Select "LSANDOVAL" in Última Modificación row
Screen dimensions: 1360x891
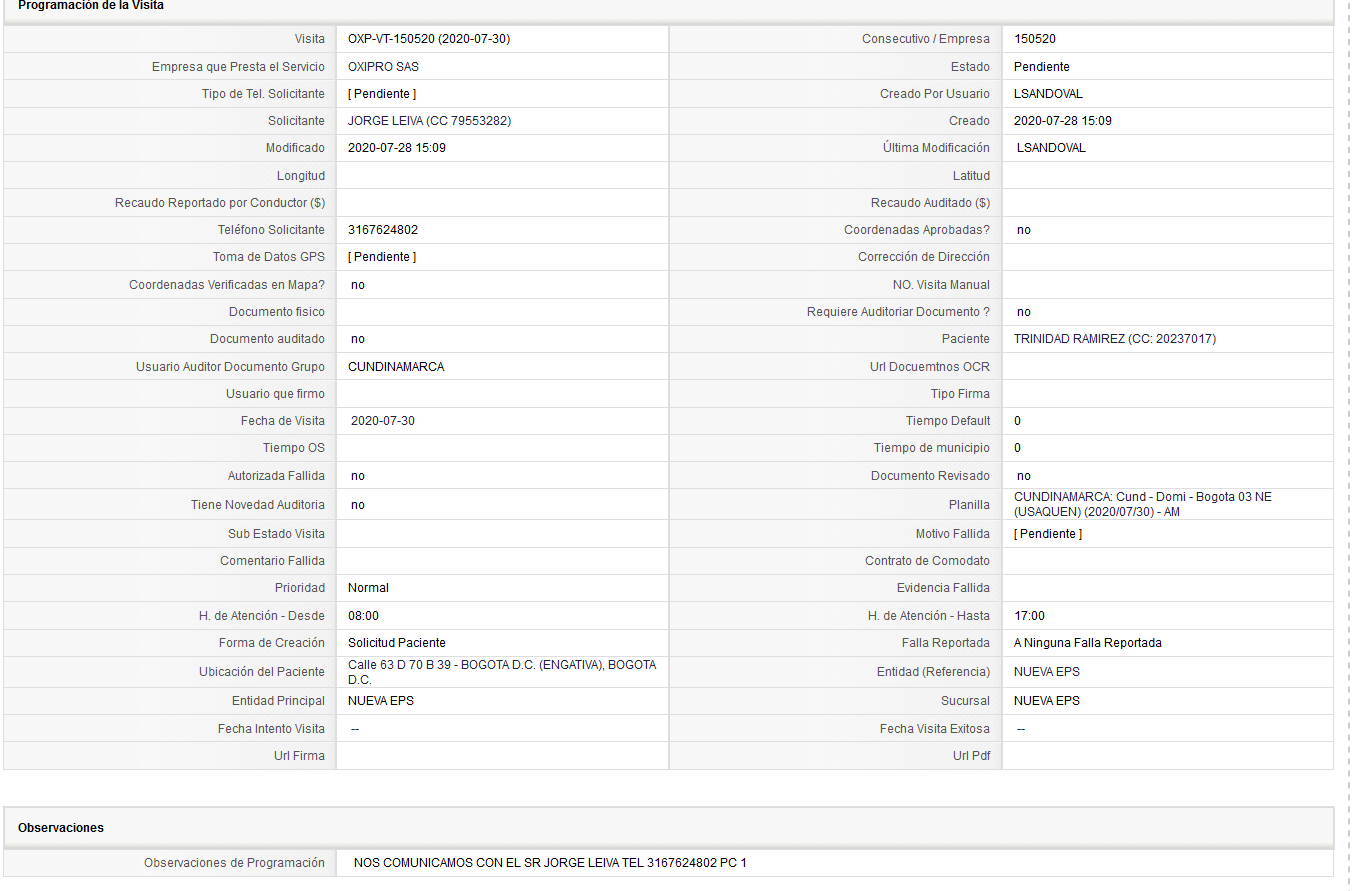tap(1051, 148)
